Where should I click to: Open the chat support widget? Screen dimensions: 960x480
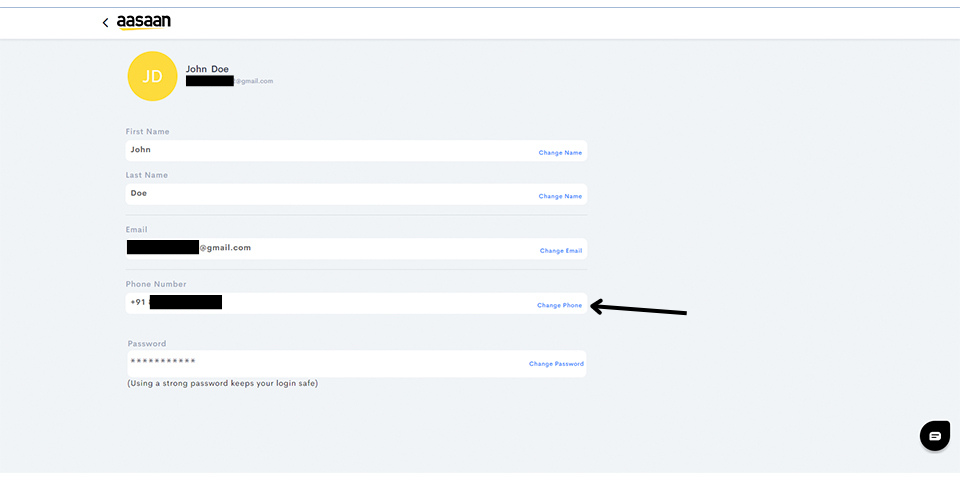pos(935,436)
